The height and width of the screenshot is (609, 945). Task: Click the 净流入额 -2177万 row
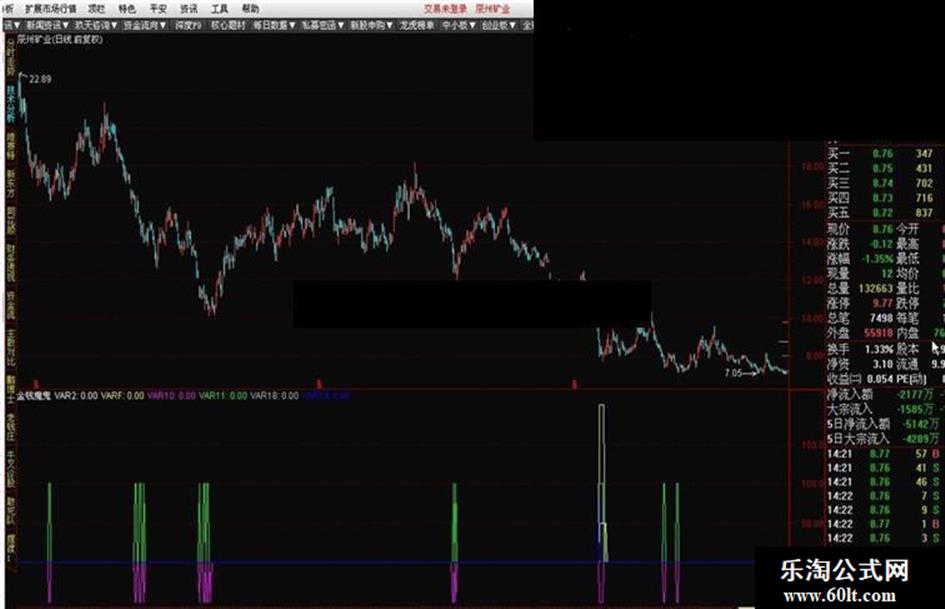(883, 394)
